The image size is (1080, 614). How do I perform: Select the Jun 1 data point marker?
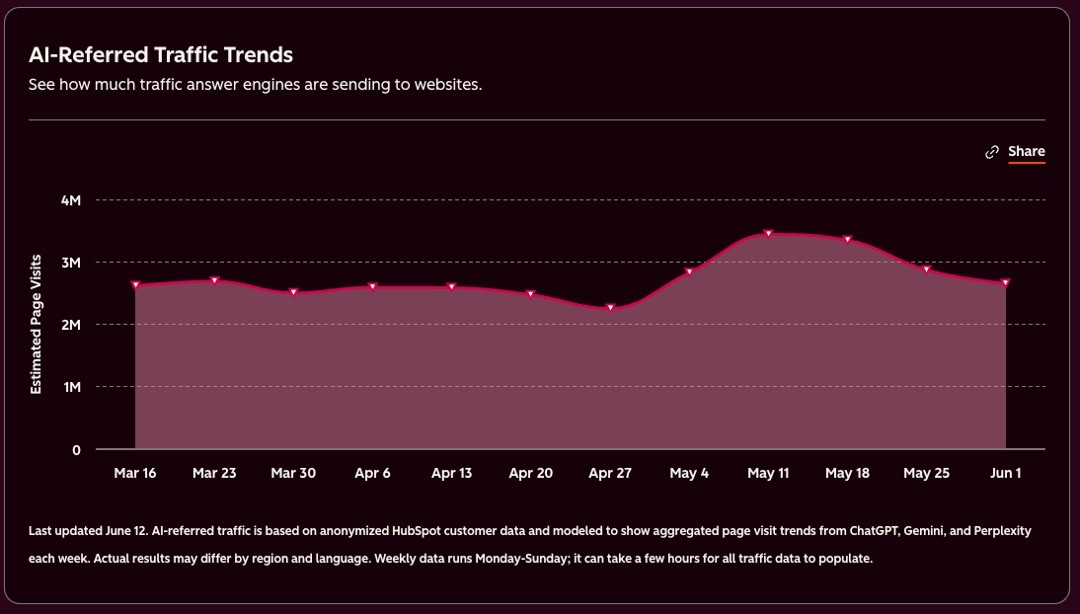(1006, 283)
